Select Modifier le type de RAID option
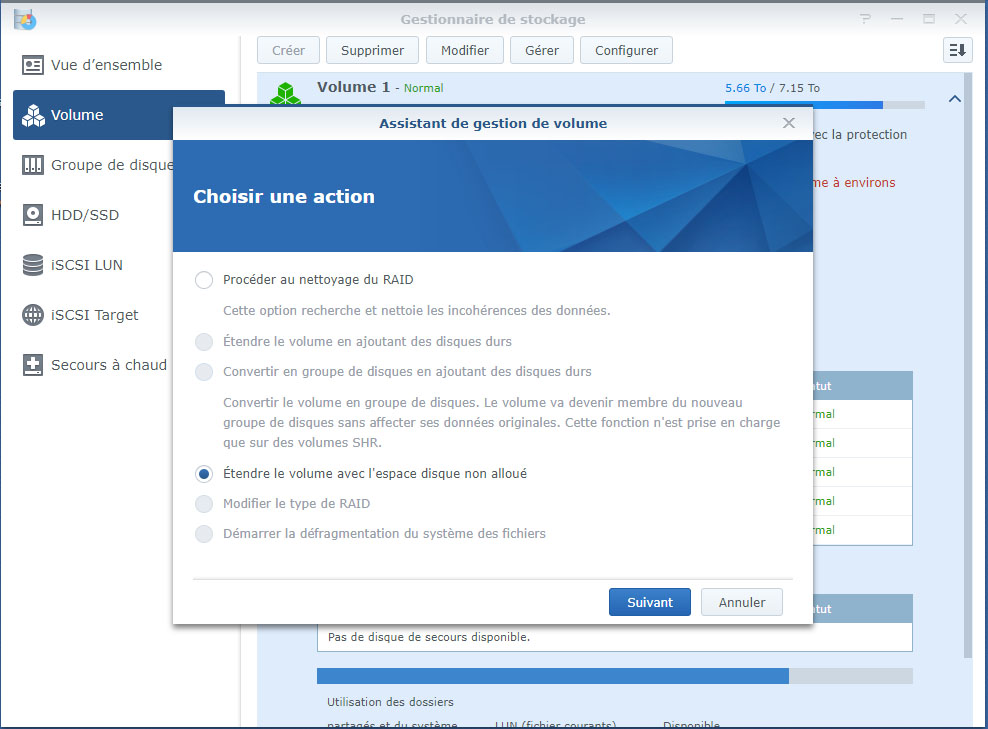 (204, 503)
